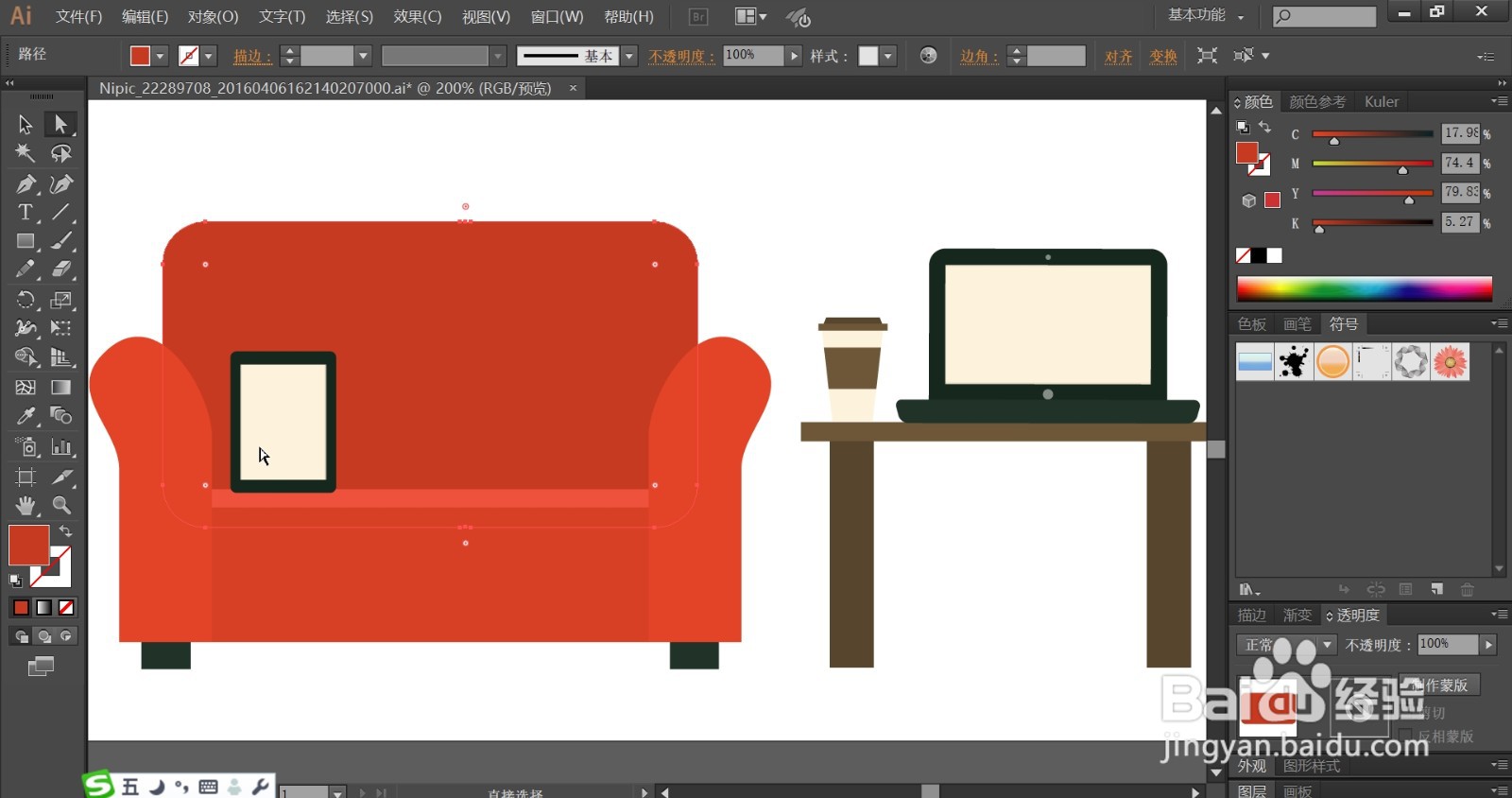Enable Draw Behind mode
This screenshot has height=798, width=1512.
pos(43,636)
